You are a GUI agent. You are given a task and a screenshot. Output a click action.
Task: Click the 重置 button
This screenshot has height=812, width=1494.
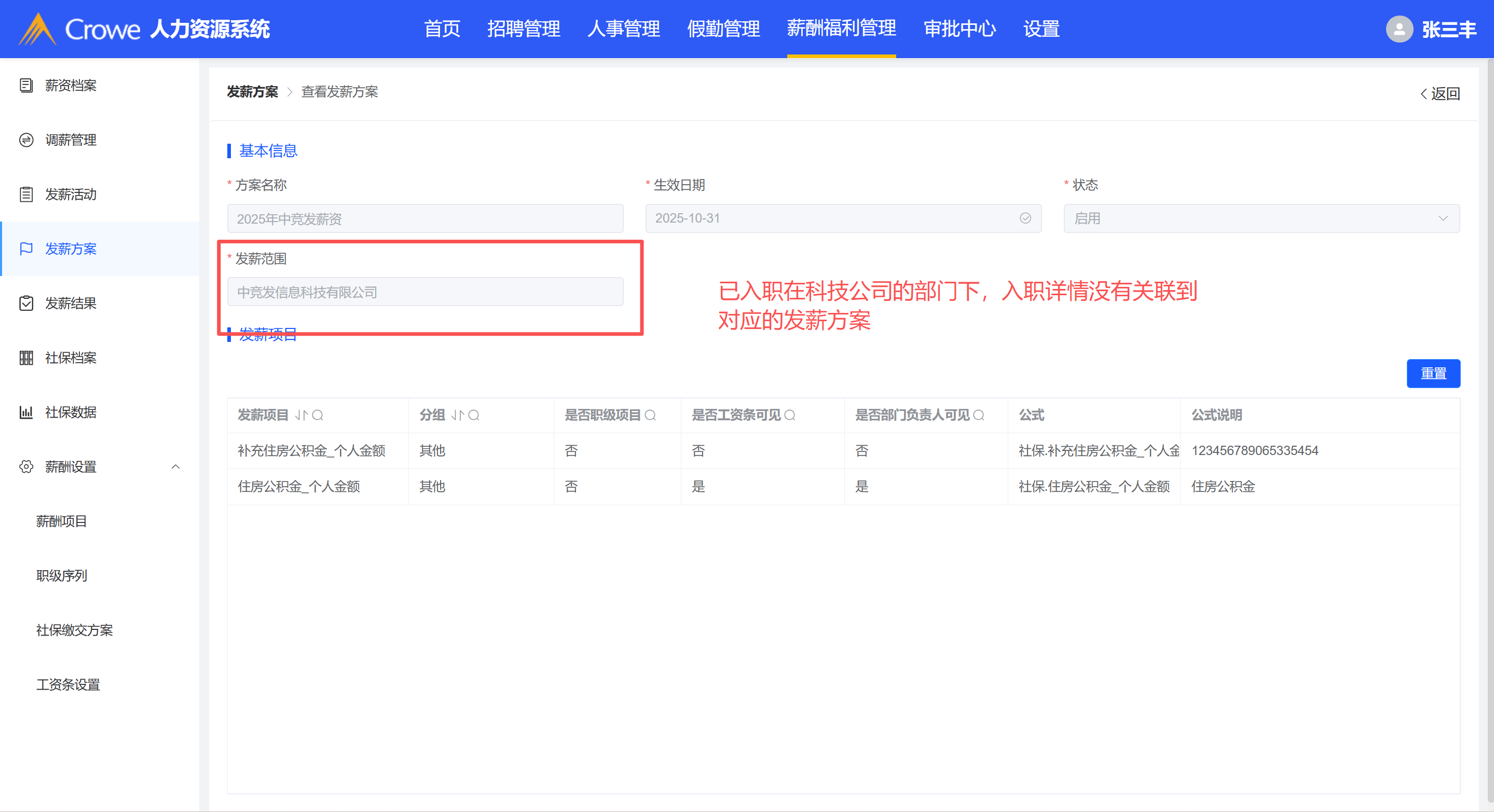(x=1433, y=374)
